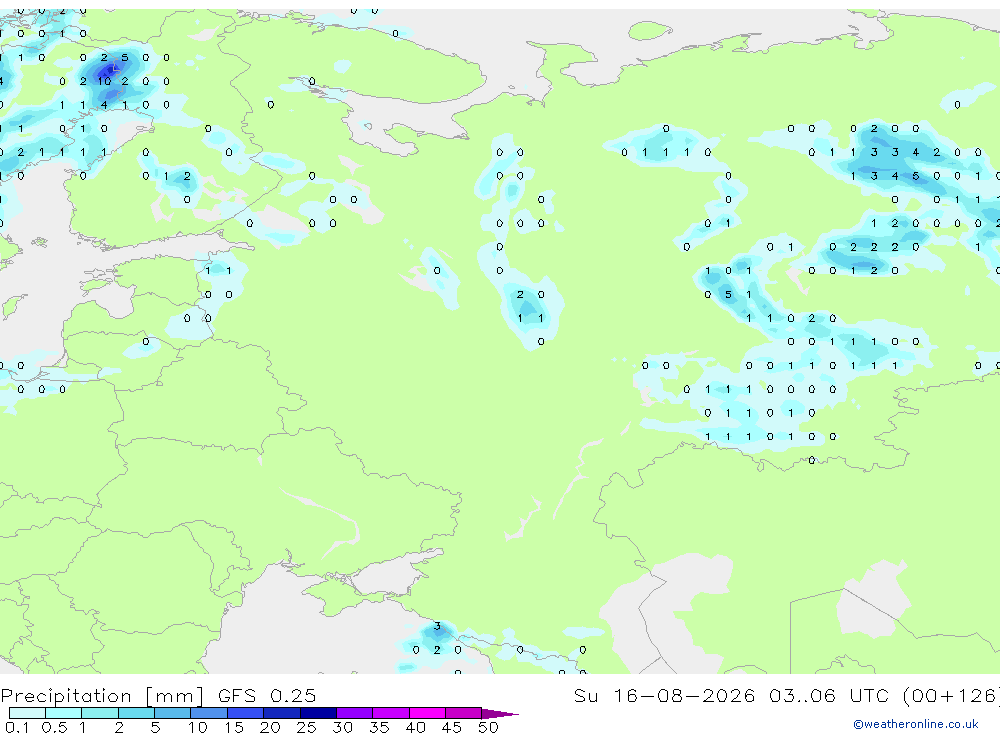Viewport: 1000px width, 733px height.
Task: Click the '3' value near the Black Sea coast
Action: (437, 626)
